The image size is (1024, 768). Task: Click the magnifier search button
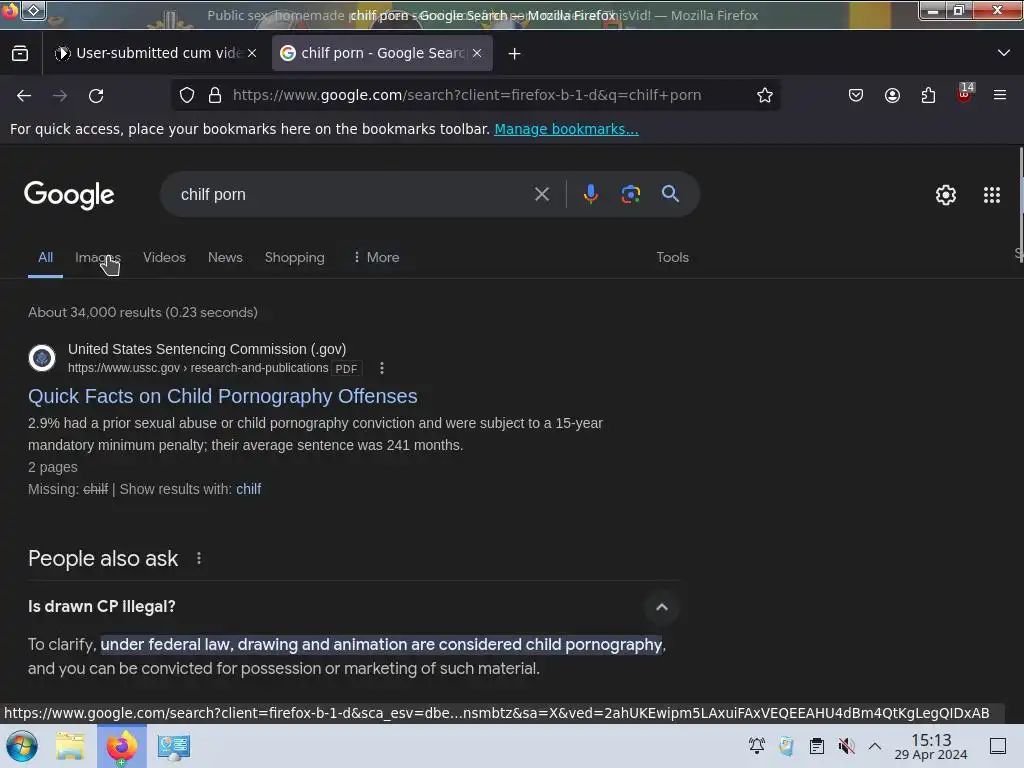coord(670,194)
